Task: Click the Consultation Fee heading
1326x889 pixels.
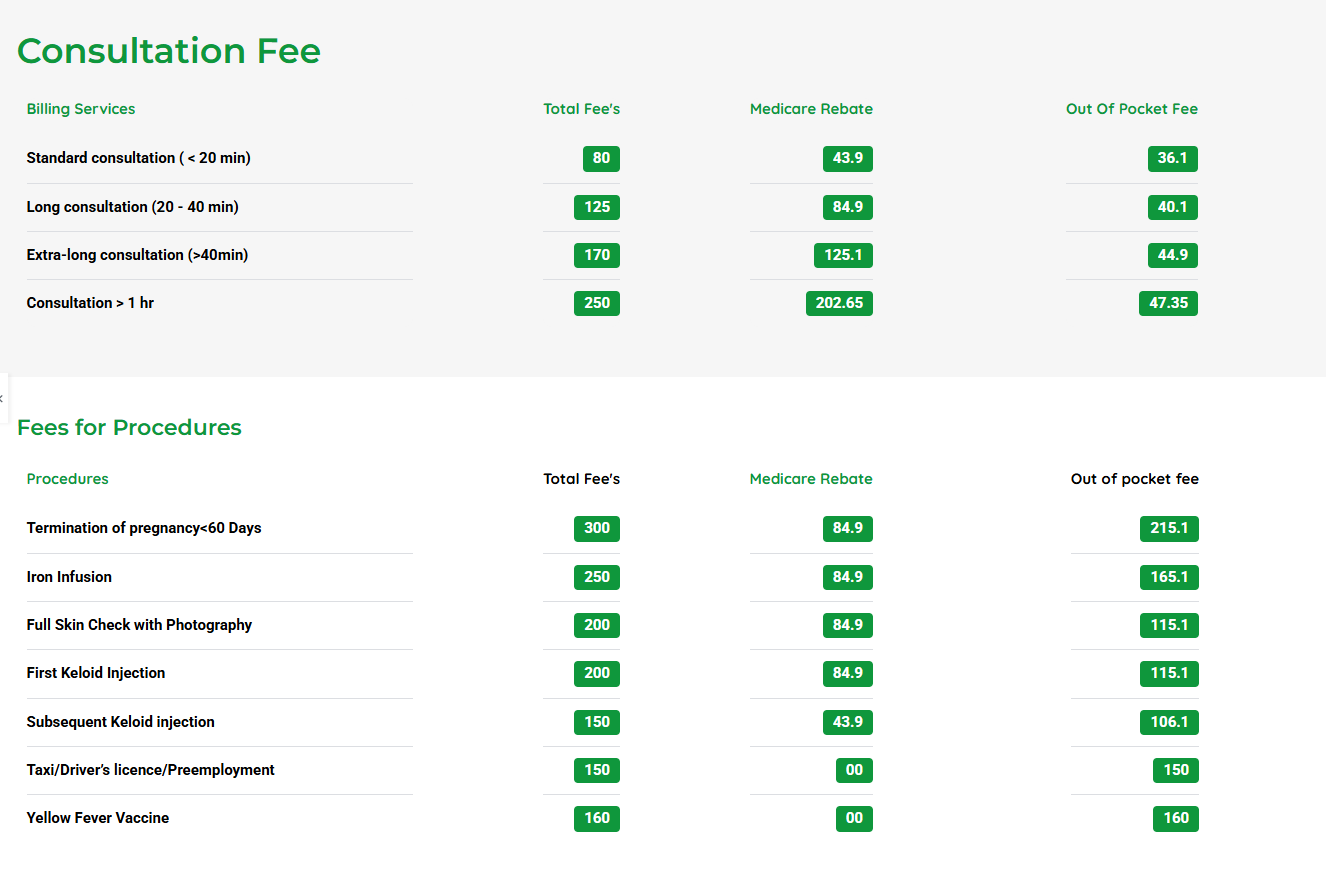Action: [168, 50]
